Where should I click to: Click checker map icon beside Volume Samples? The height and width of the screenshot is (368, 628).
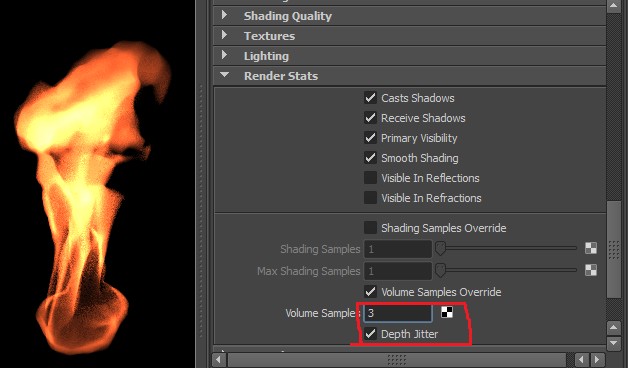tap(447, 312)
